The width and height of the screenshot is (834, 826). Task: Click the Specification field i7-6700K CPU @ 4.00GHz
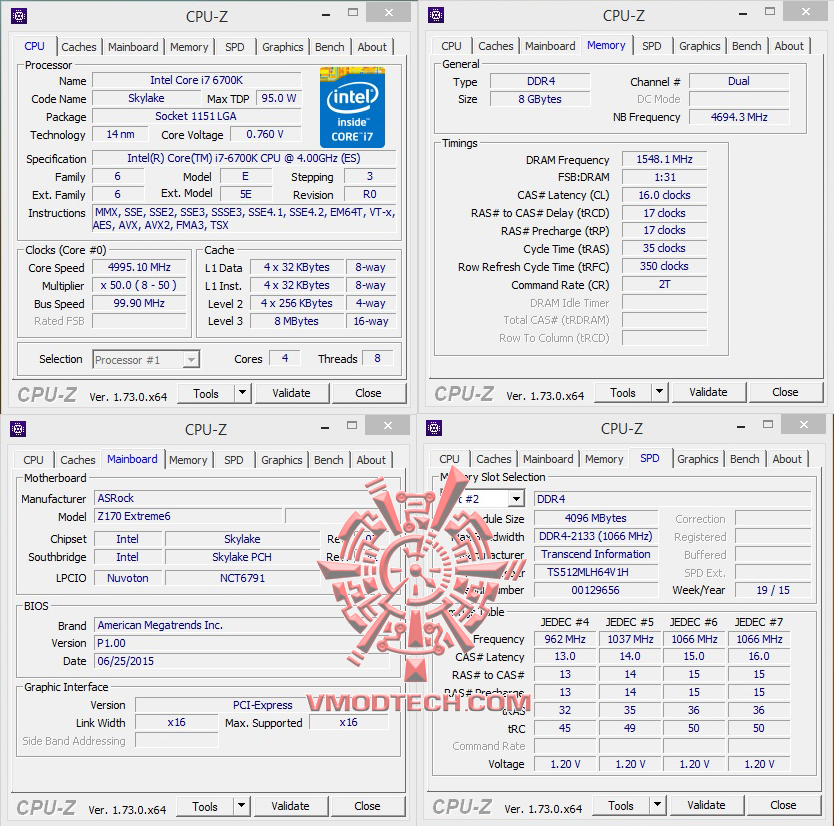244,158
